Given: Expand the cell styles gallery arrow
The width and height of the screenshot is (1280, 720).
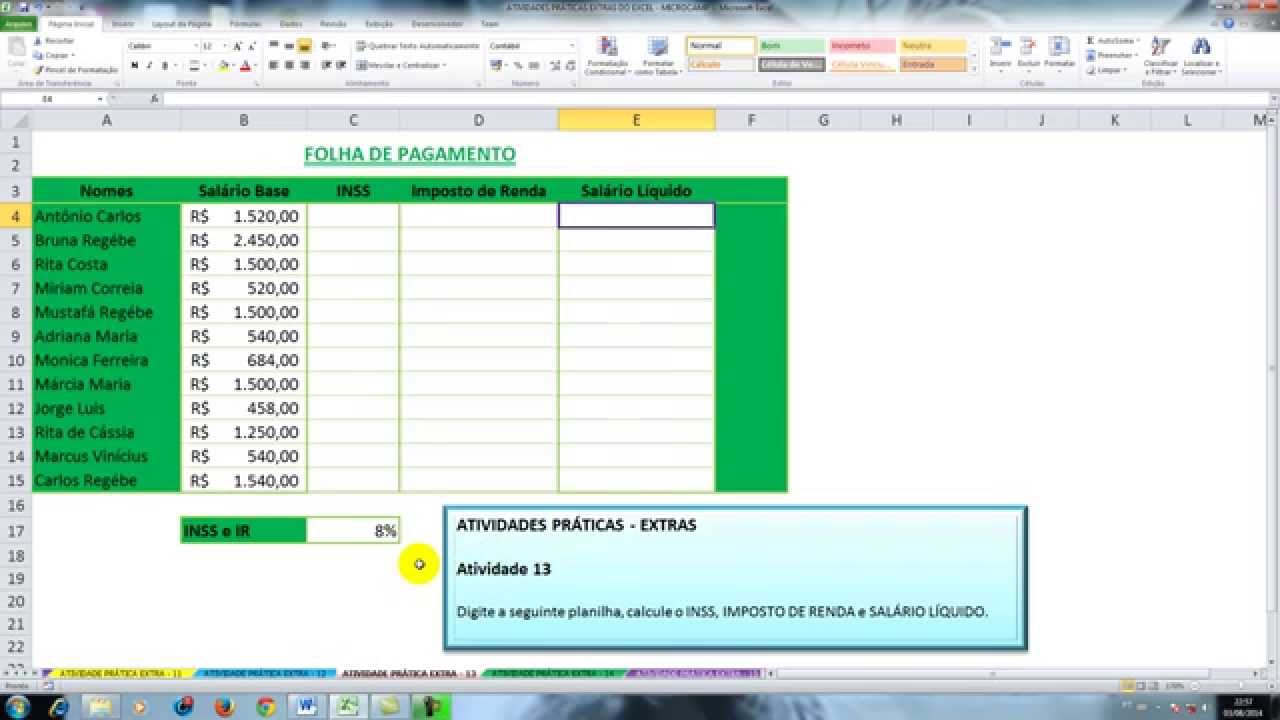Looking at the screenshot, I should [x=974, y=69].
